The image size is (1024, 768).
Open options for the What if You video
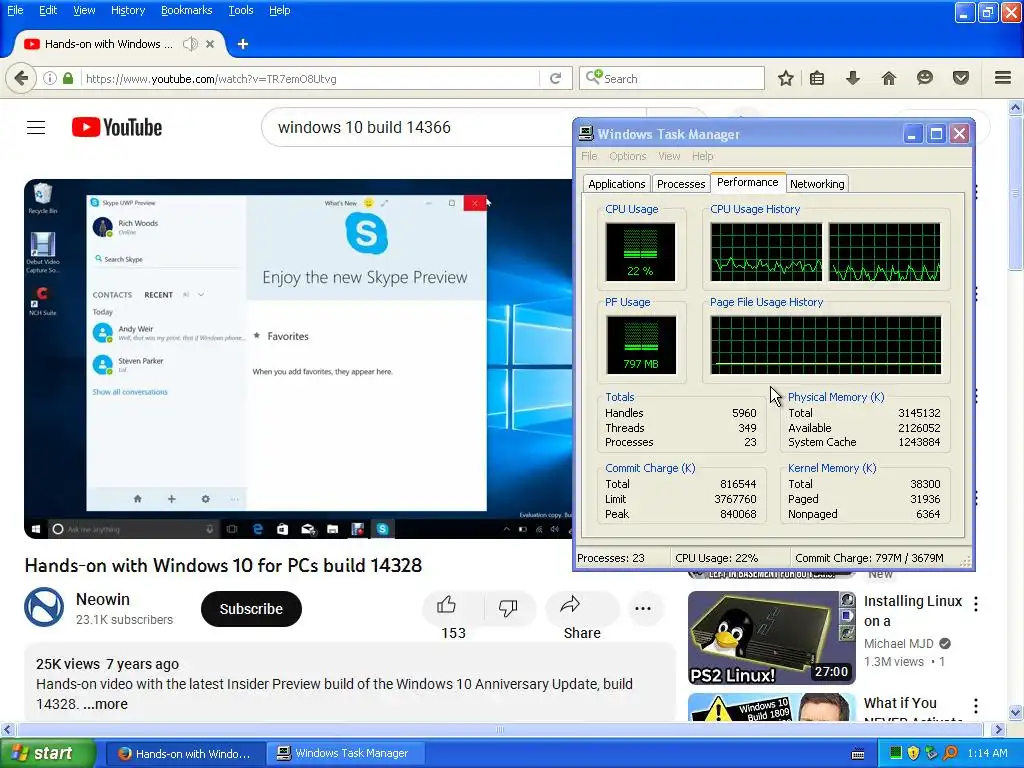coord(976,705)
